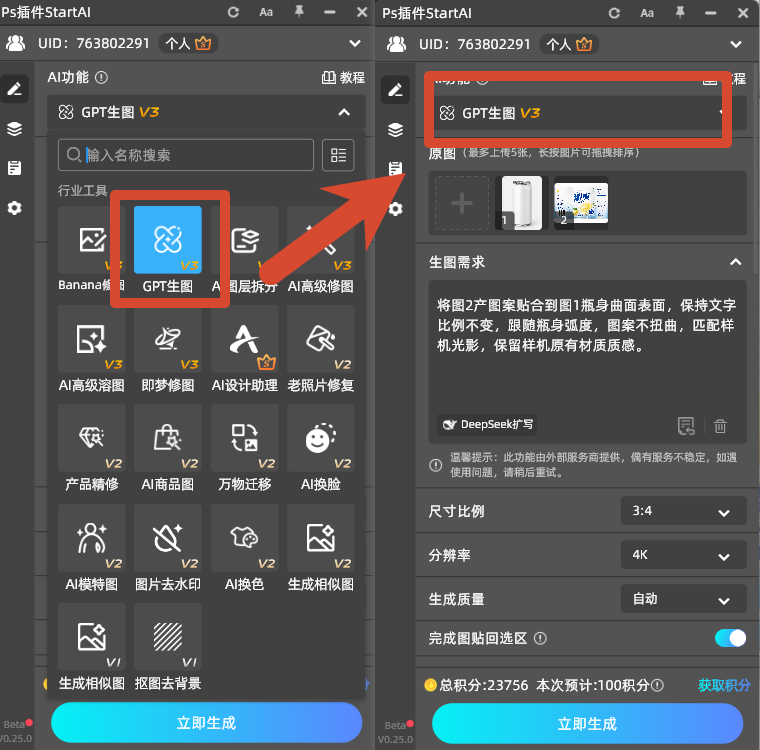Open 生成相似图 V1 tool
Image resolution: width=760 pixels, height=750 pixels.
(x=92, y=637)
